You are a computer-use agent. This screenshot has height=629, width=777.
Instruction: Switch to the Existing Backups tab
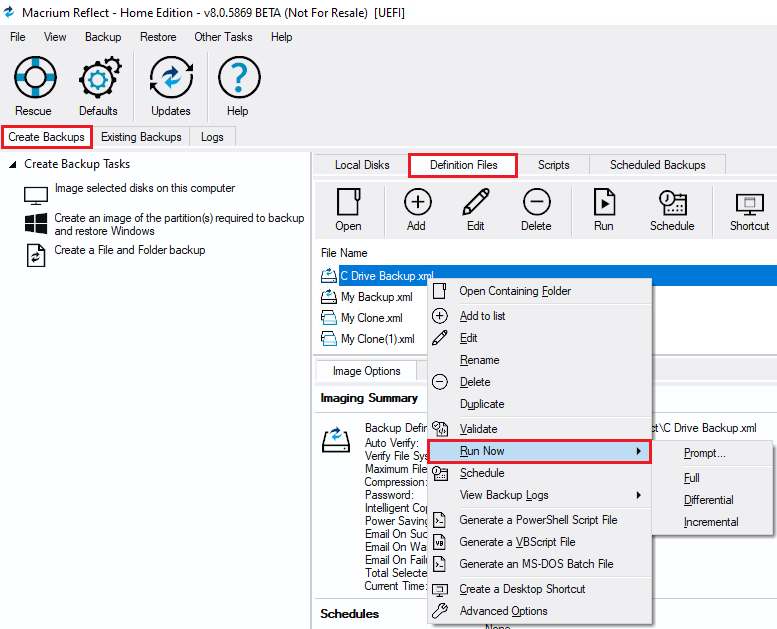click(x=141, y=137)
